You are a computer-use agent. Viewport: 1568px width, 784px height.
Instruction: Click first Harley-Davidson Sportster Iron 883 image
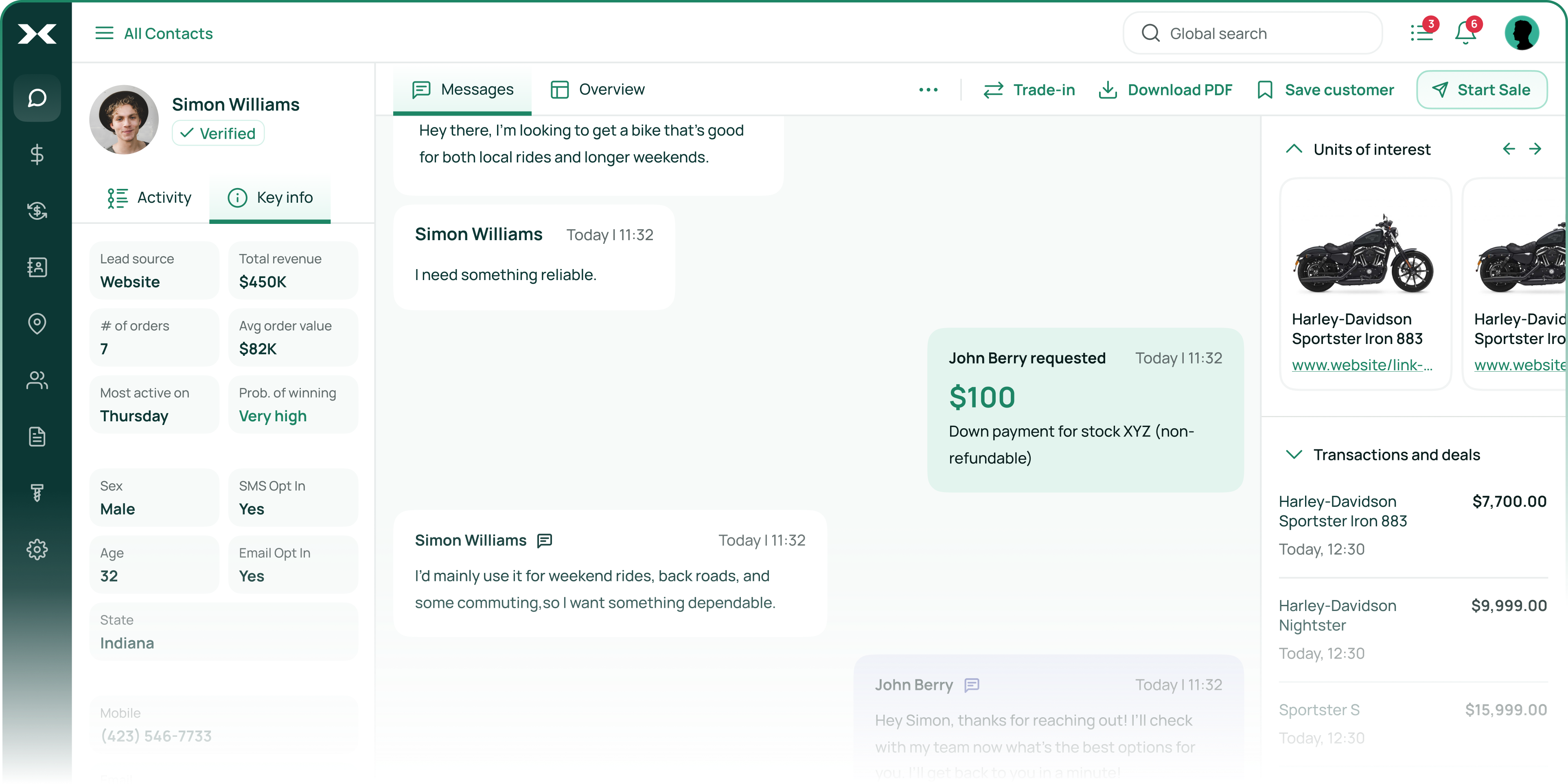pos(1364,254)
